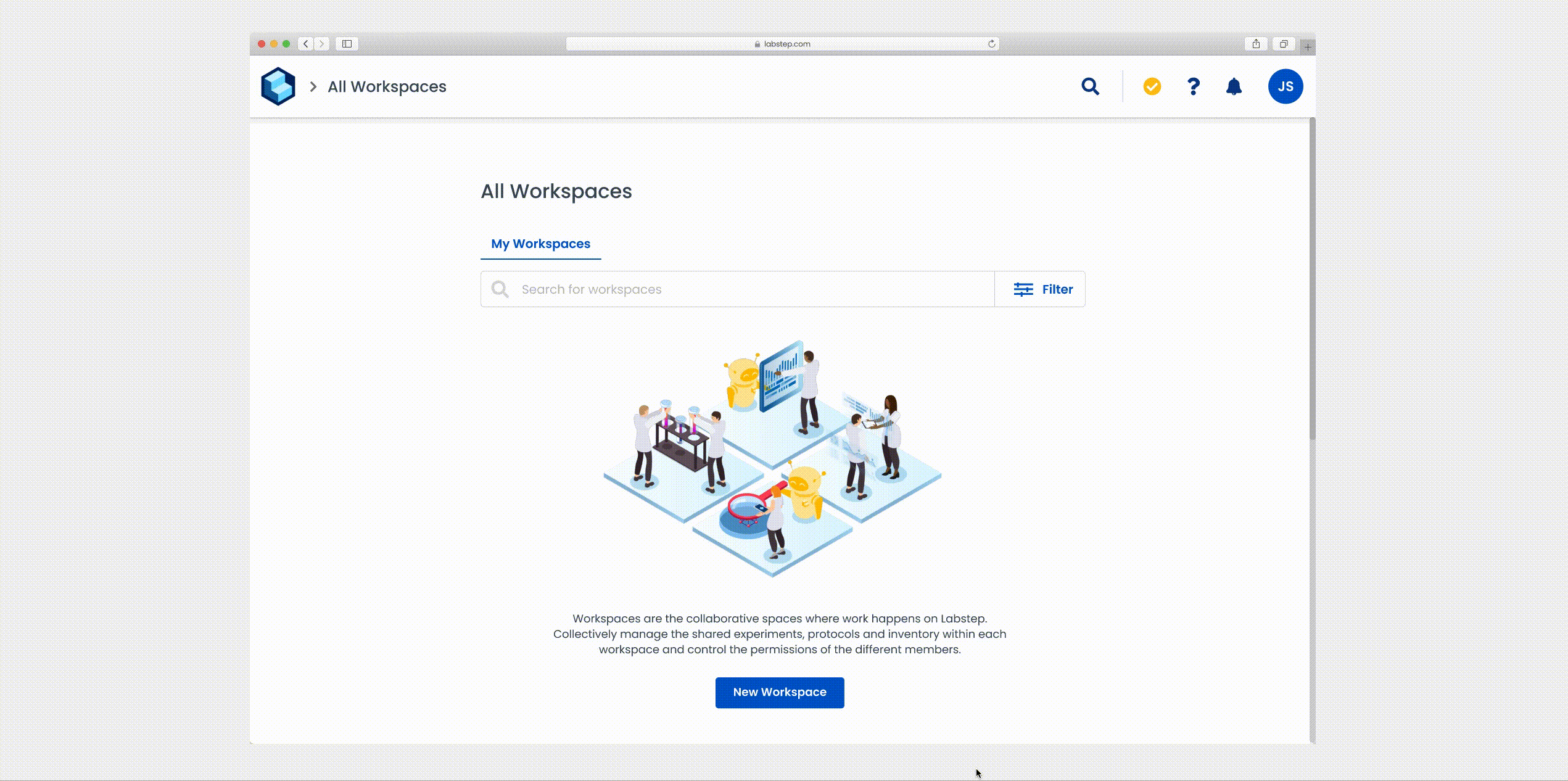Open new browser tab plus button

pyautogui.click(x=1307, y=47)
